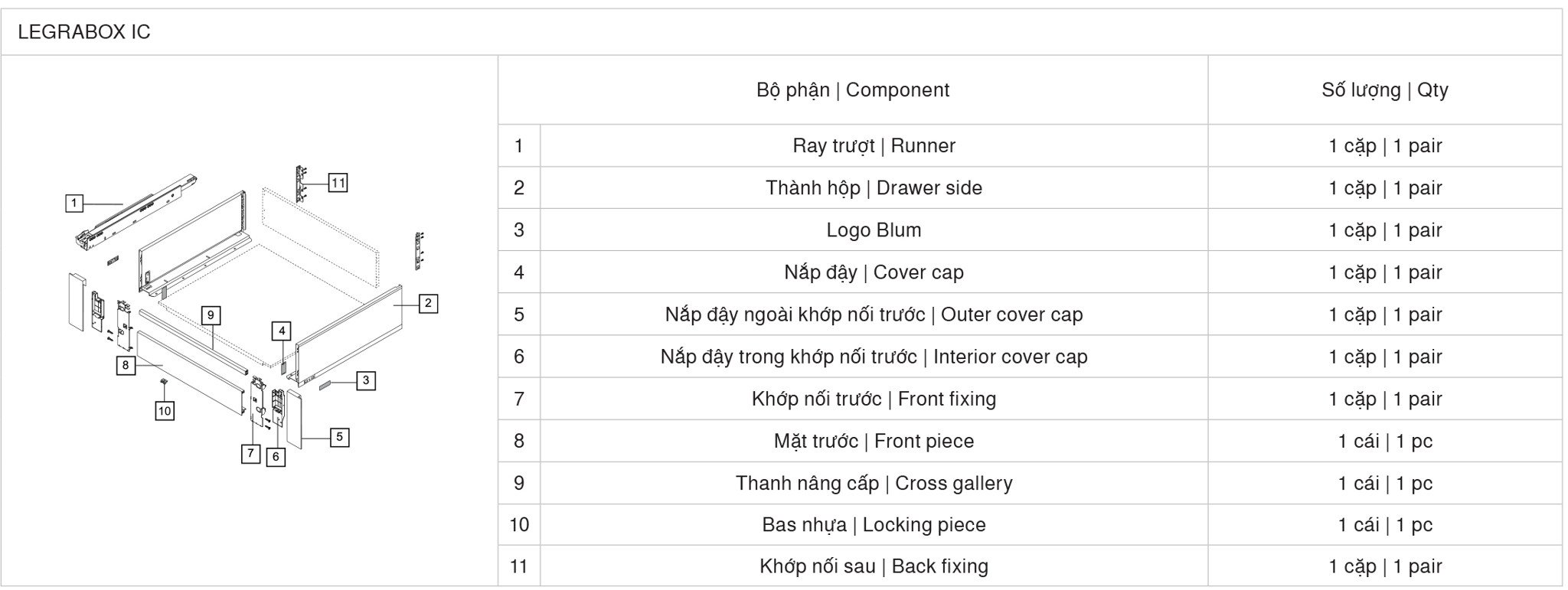Click callout label 2 on drawer side

(x=428, y=304)
